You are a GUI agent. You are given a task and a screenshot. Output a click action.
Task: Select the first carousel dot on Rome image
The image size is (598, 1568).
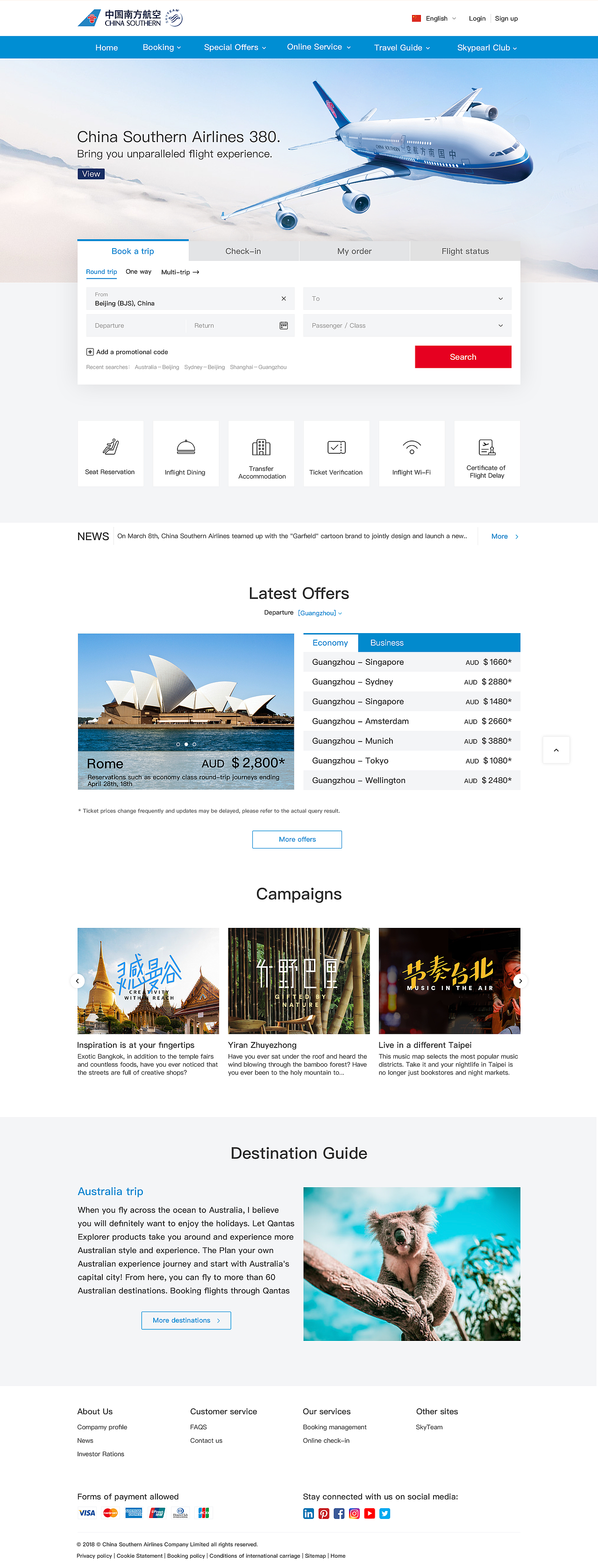click(x=178, y=744)
